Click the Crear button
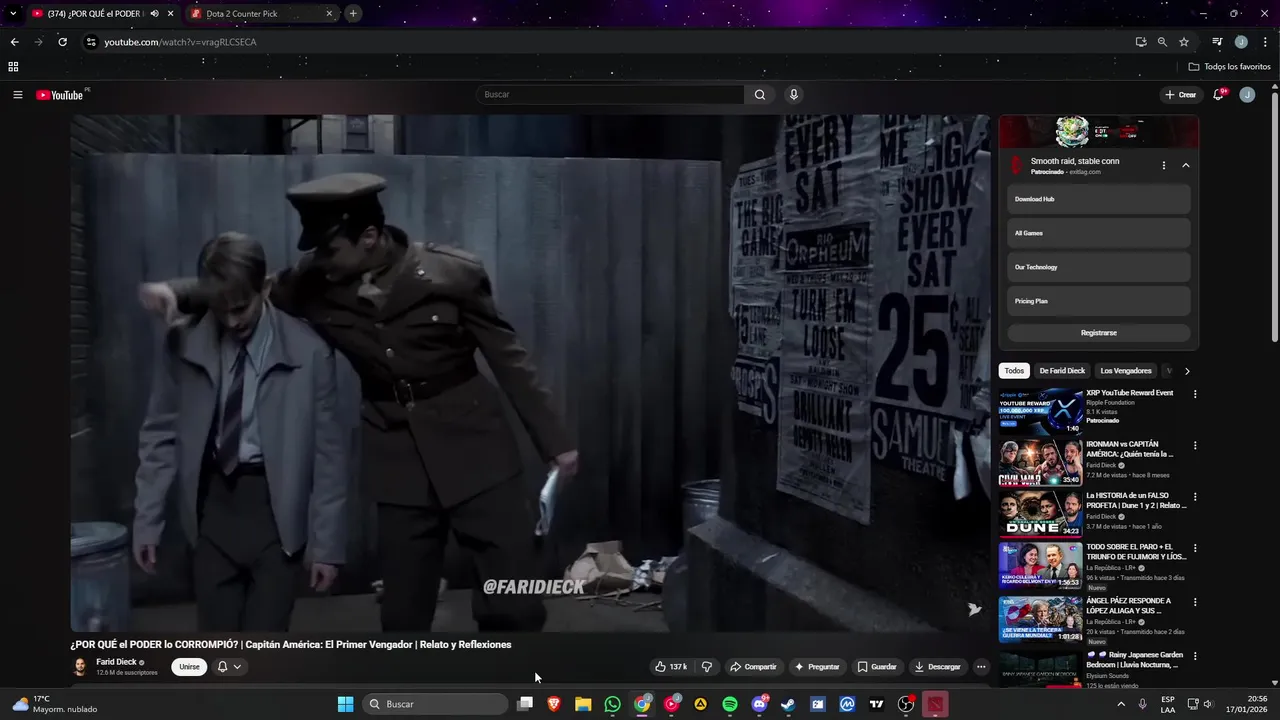 click(1181, 95)
